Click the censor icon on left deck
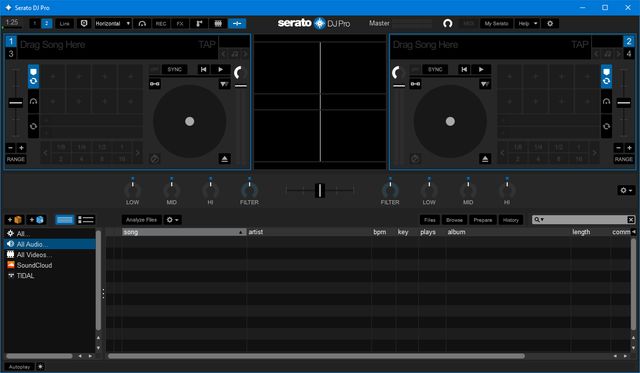This screenshot has width=640, height=373. 224,84
